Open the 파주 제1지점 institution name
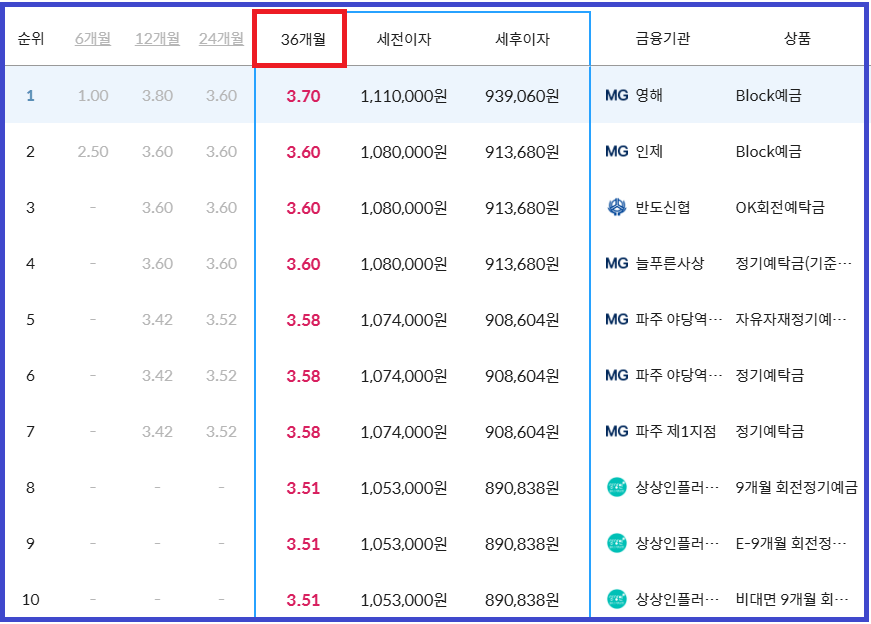The width and height of the screenshot is (871, 624). point(675,432)
